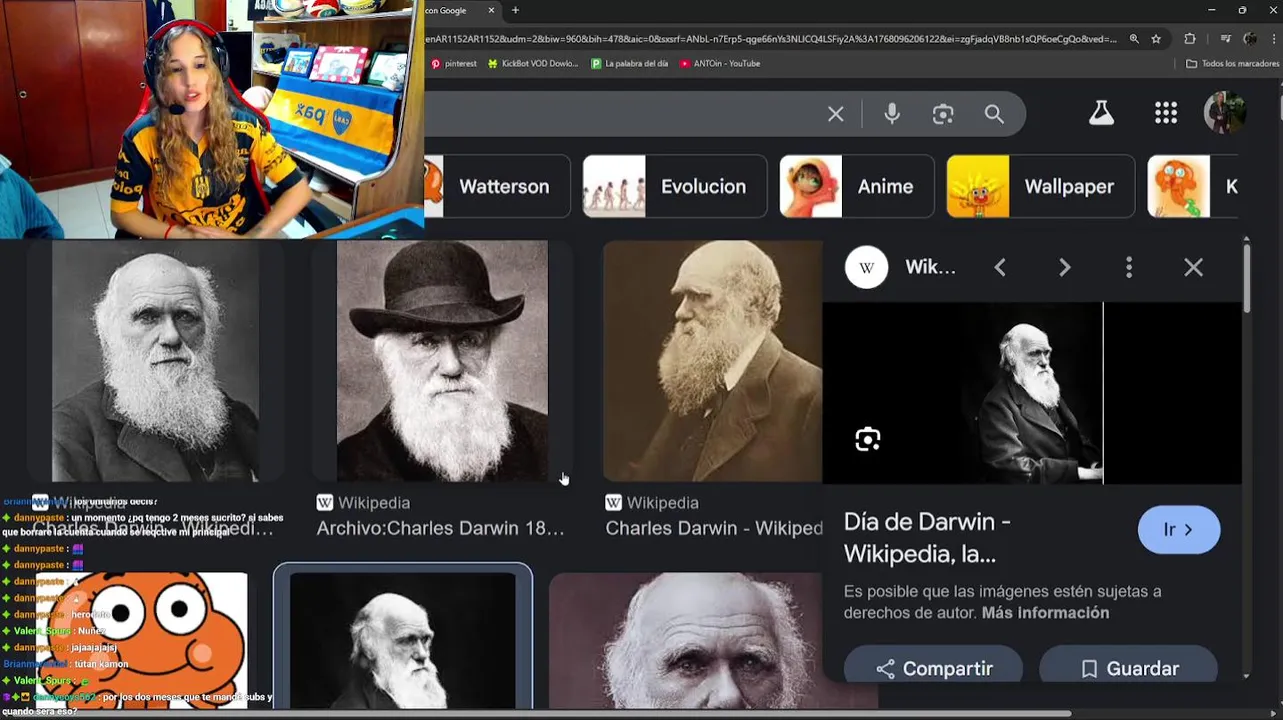Open Chrome profile avatar in toolbar
This screenshot has height=720, width=1283.
point(1250,39)
